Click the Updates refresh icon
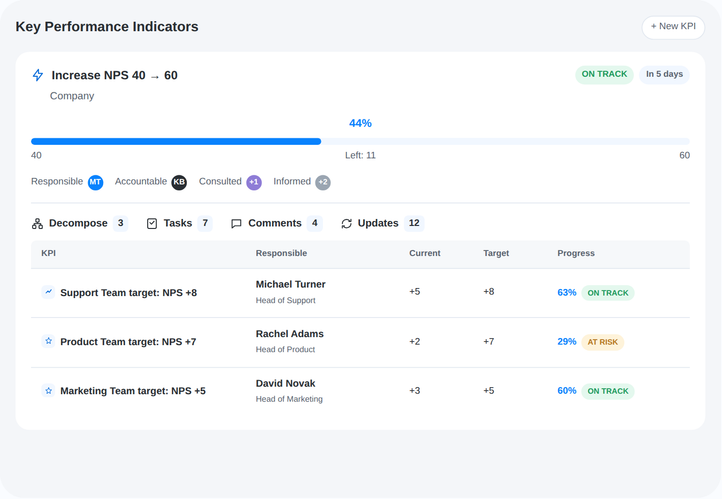 346,224
